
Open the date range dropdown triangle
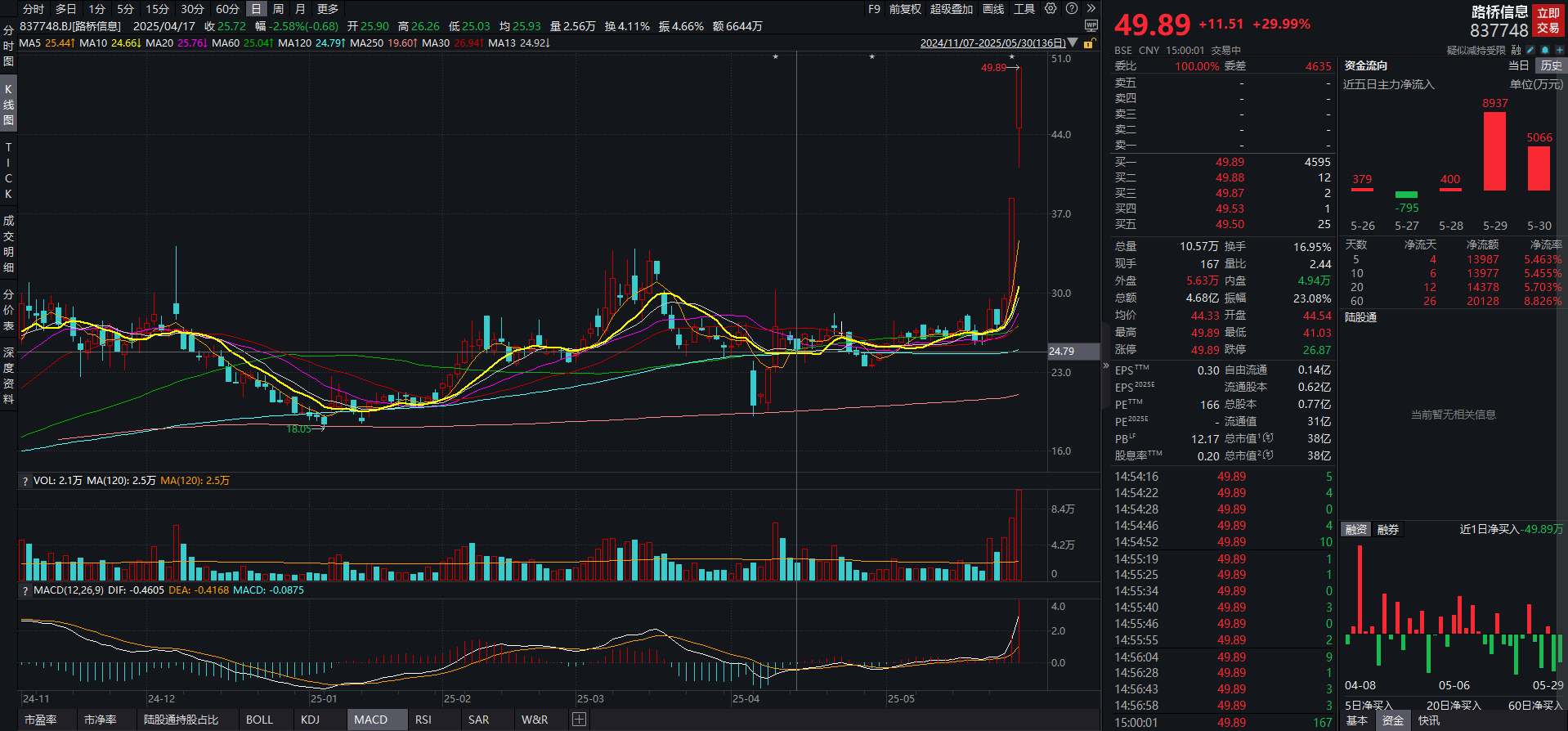(x=1073, y=43)
